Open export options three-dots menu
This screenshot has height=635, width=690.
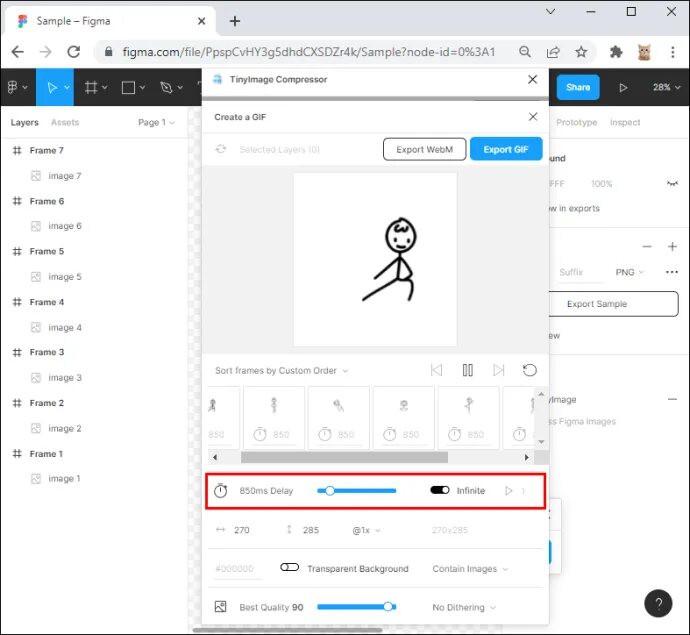click(672, 272)
